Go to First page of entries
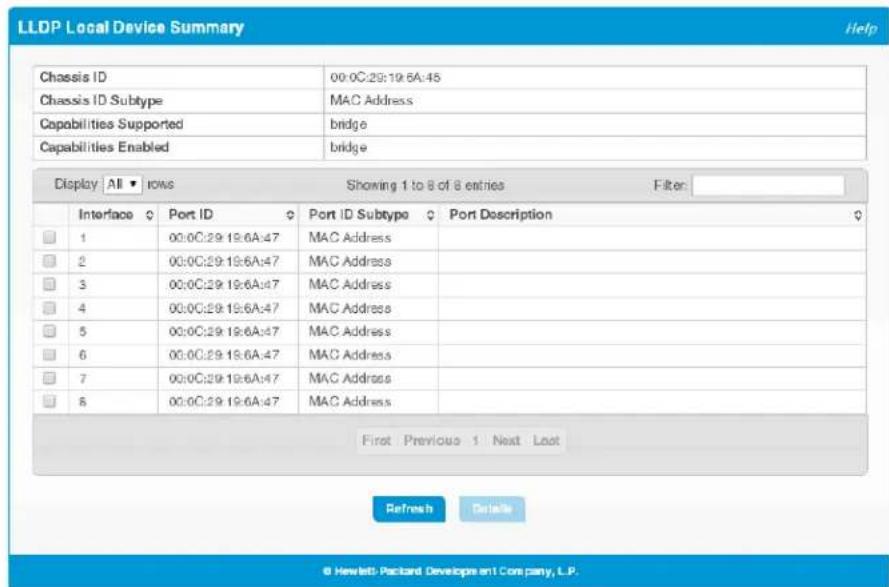889x587 pixels. (x=376, y=441)
